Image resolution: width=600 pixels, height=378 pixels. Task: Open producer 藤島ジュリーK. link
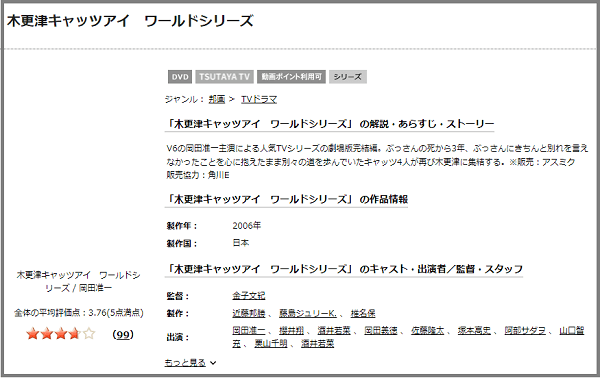click(x=308, y=313)
